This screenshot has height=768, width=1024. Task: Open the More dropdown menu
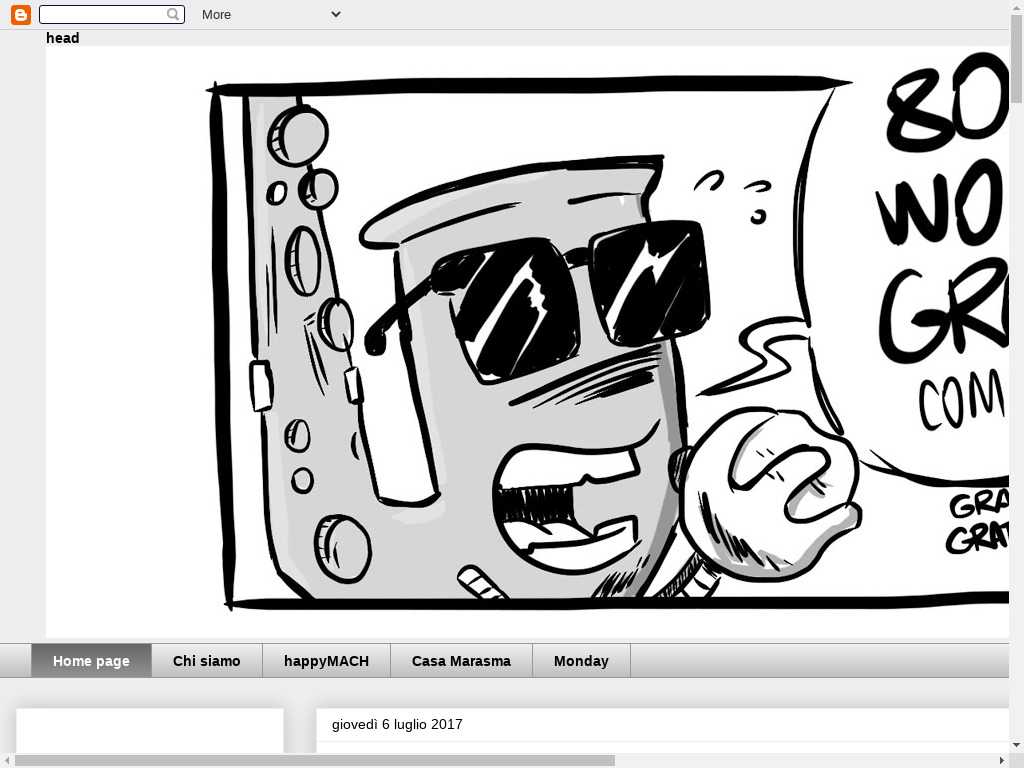216,14
